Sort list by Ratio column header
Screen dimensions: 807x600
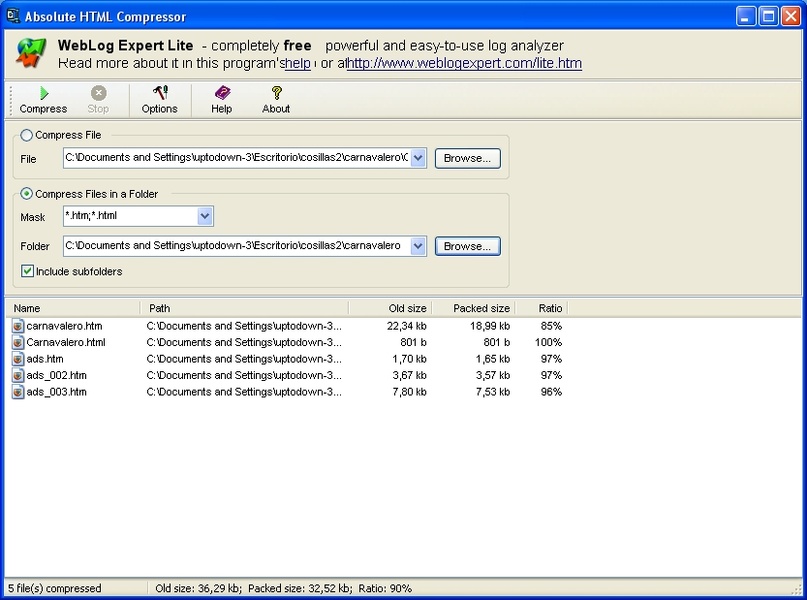pyautogui.click(x=541, y=308)
